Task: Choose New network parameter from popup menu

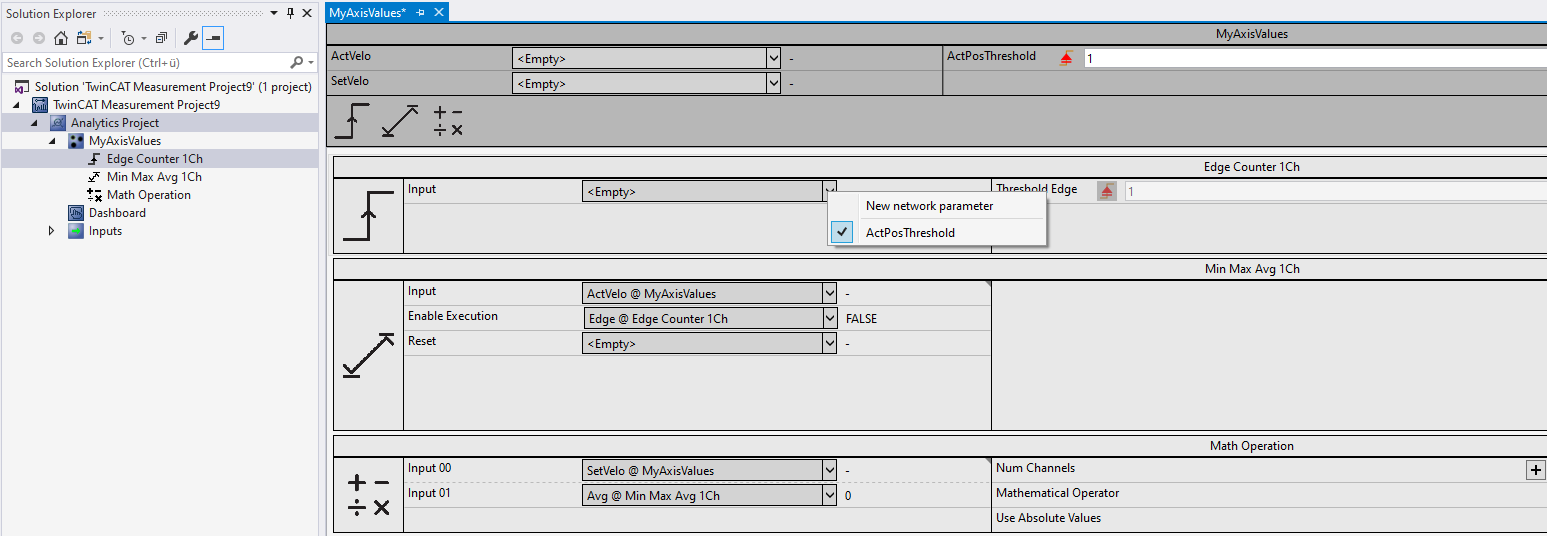Action: click(x=930, y=206)
